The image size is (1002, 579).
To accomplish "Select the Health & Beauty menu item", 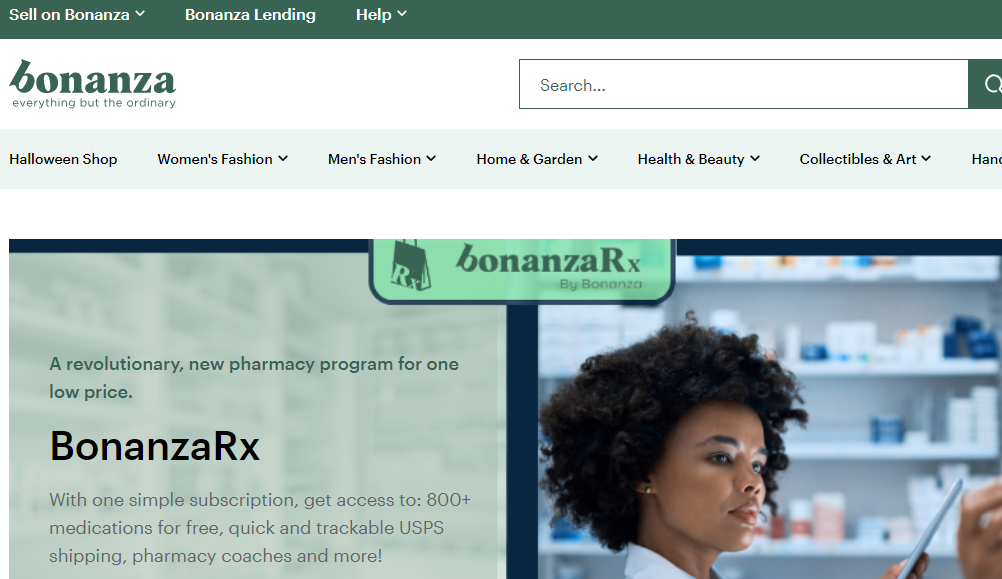I will (x=691, y=159).
